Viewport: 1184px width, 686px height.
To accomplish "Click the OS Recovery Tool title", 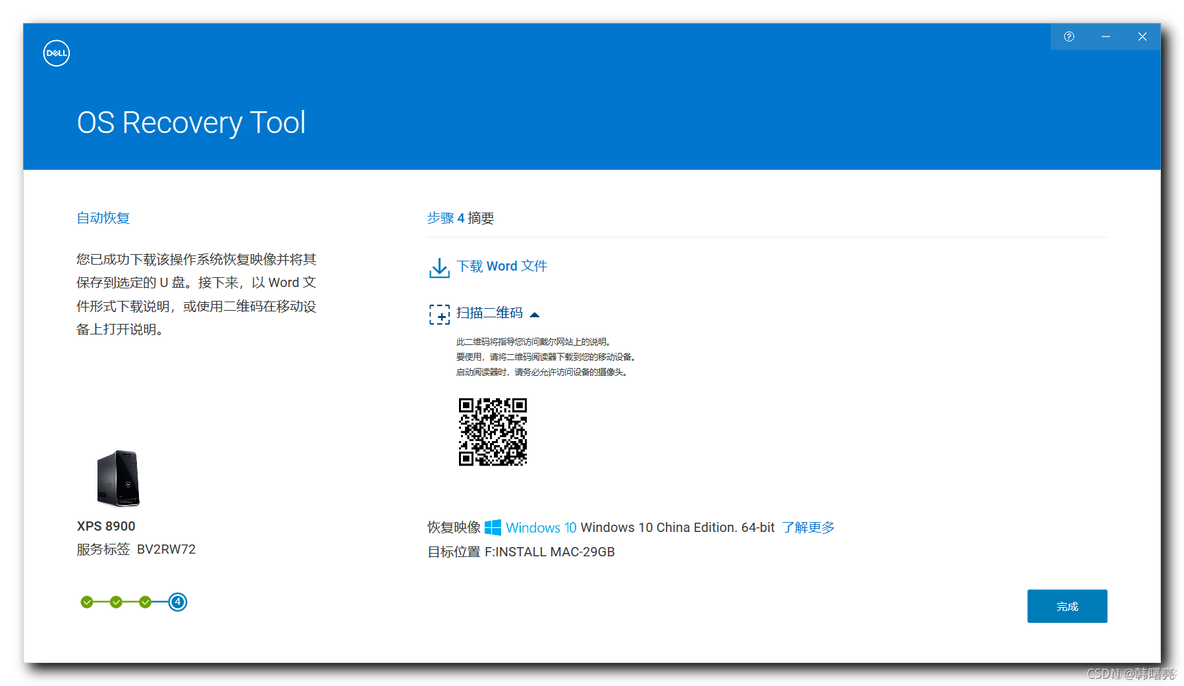I will 191,122.
